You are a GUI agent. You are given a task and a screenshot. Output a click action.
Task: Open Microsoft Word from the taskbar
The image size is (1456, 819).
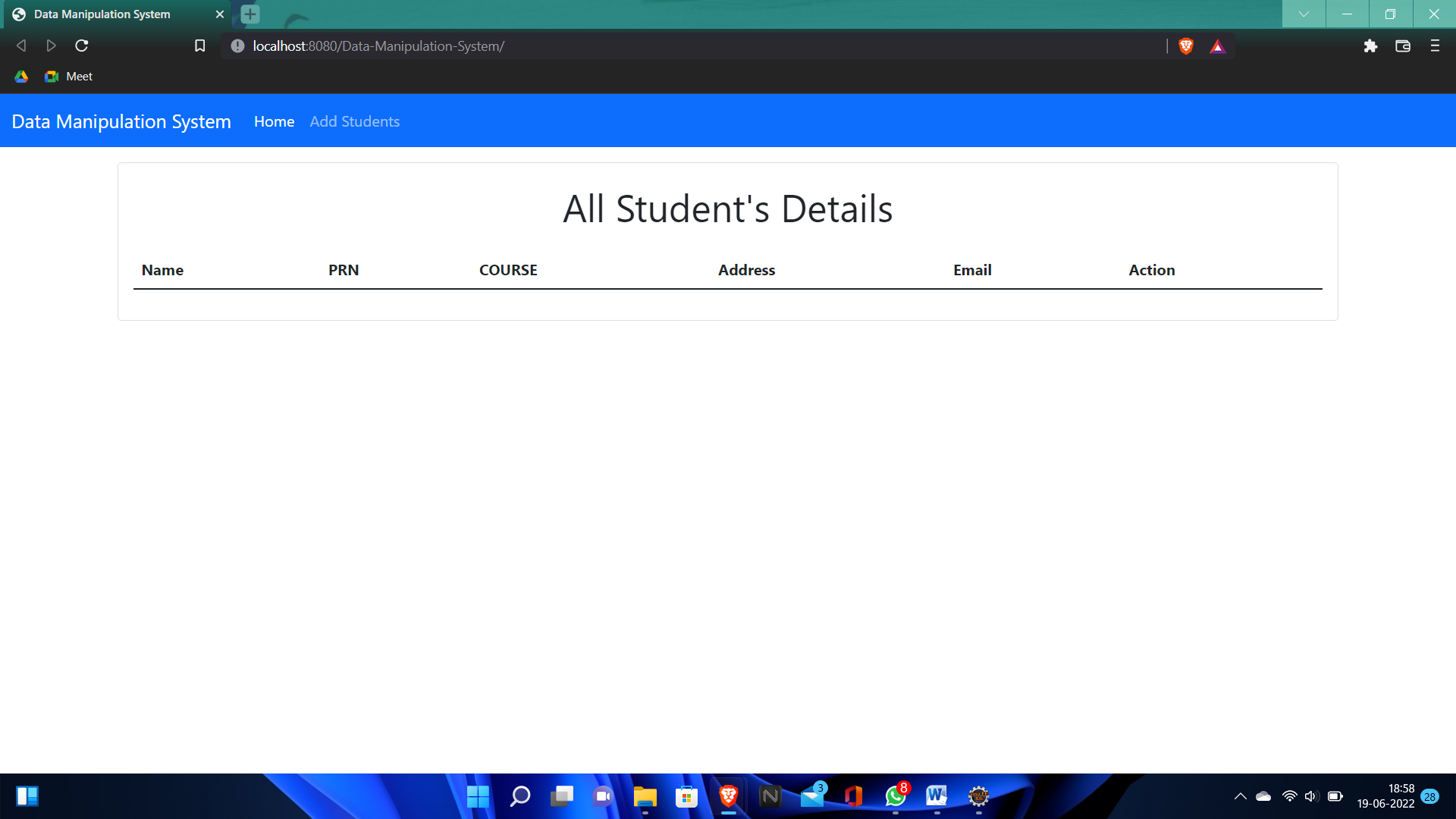click(x=937, y=796)
